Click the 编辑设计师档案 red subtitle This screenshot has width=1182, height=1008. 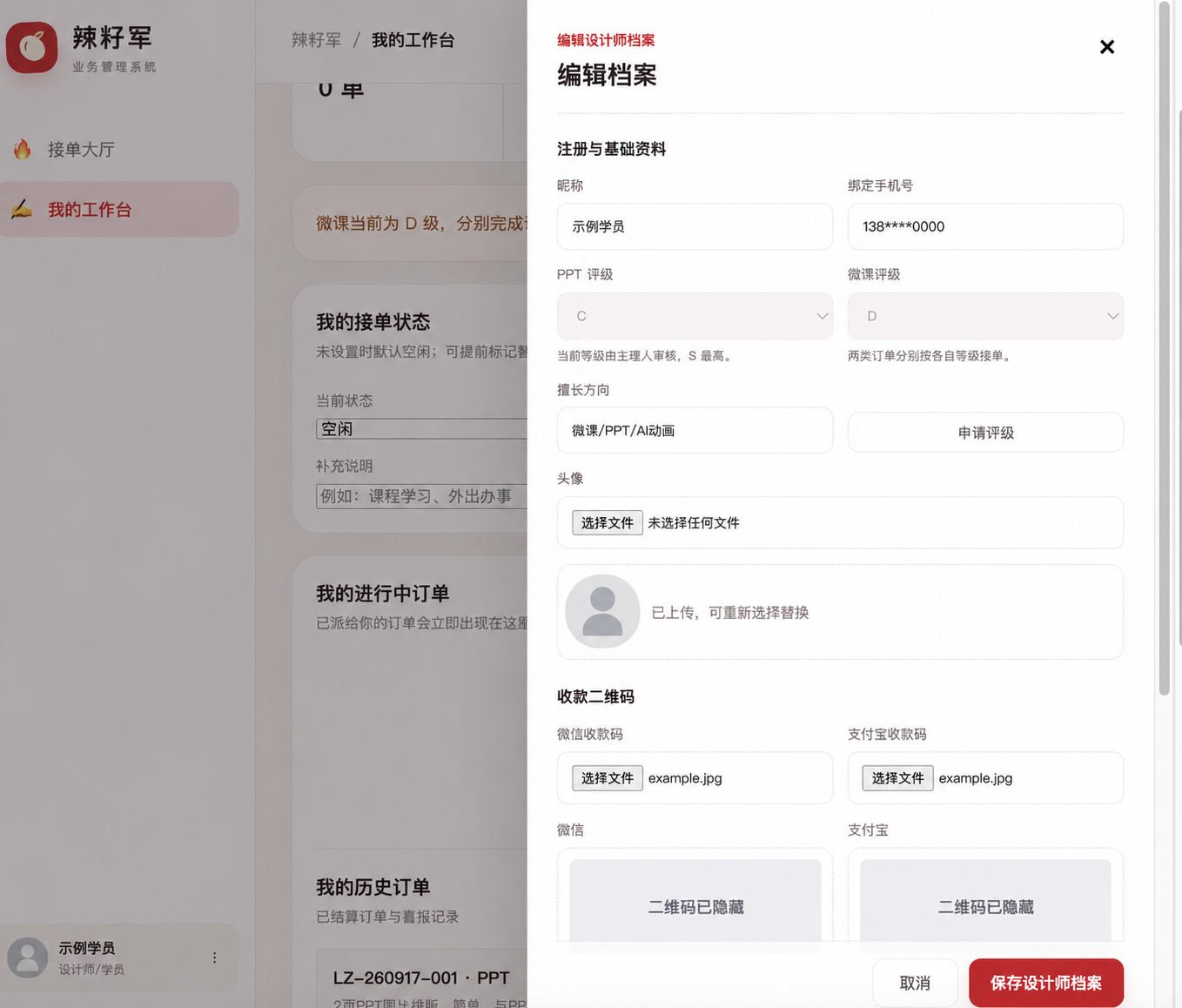[x=606, y=40]
